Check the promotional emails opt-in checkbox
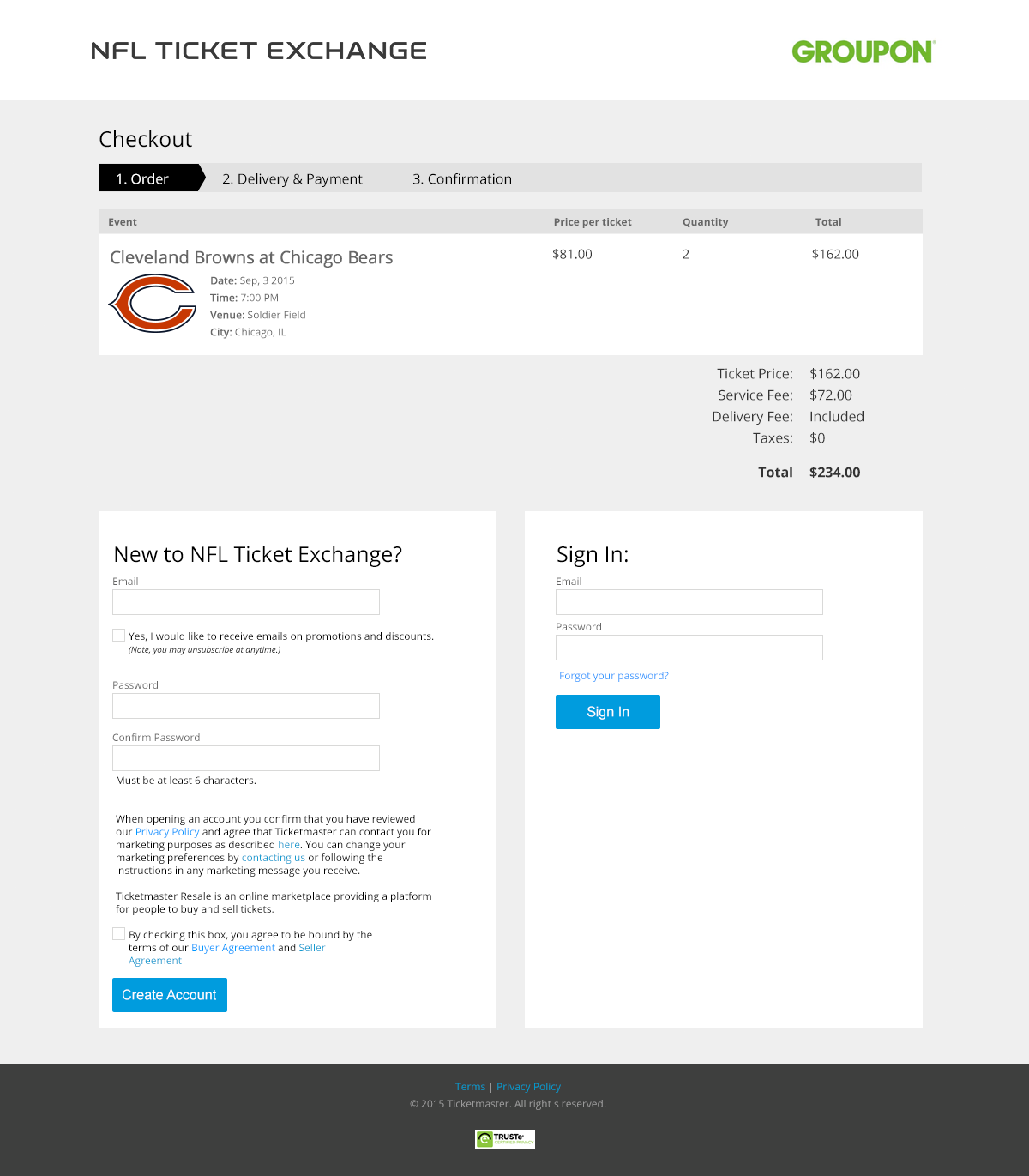1029x1176 pixels. [118, 636]
